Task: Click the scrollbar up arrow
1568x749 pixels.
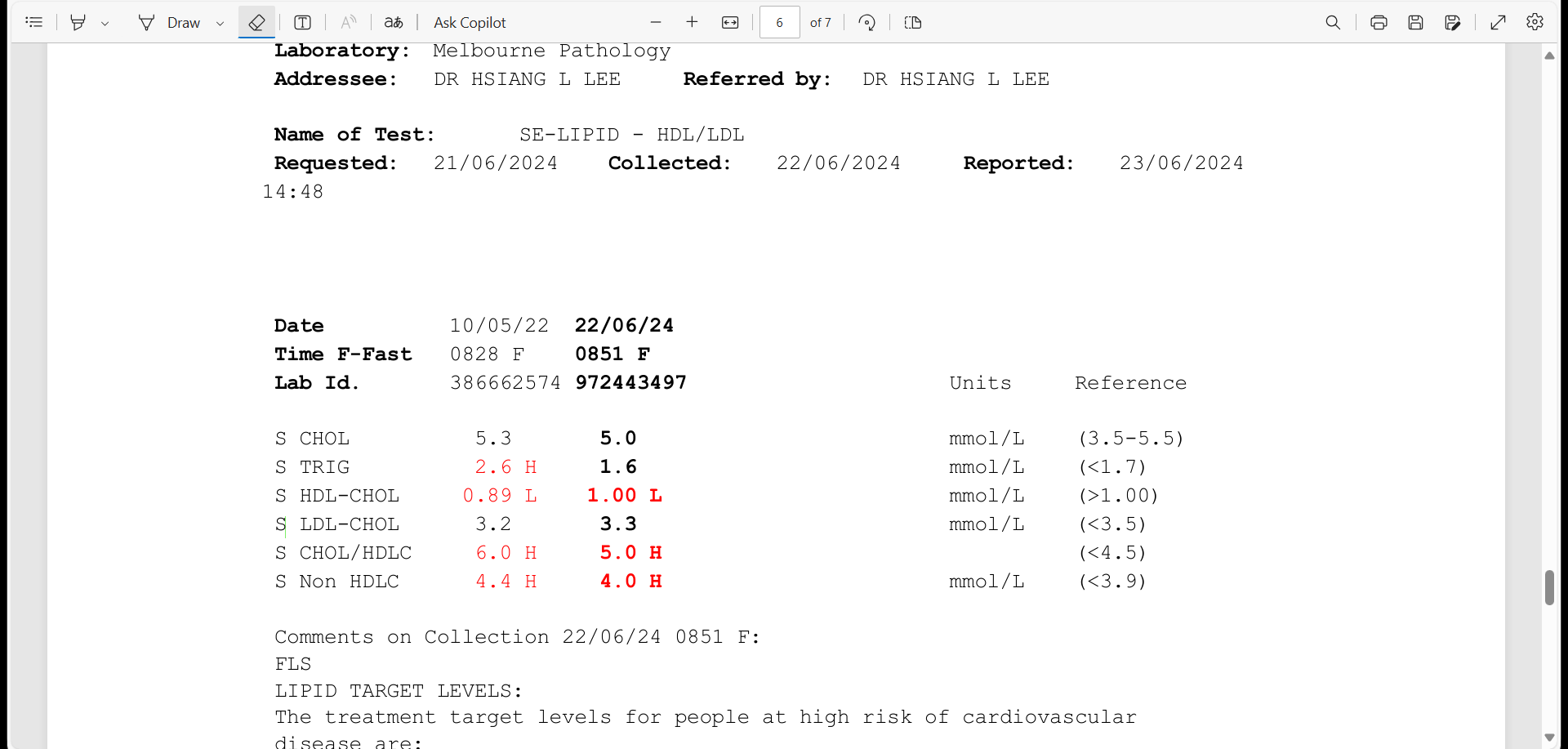Action: [1549, 56]
